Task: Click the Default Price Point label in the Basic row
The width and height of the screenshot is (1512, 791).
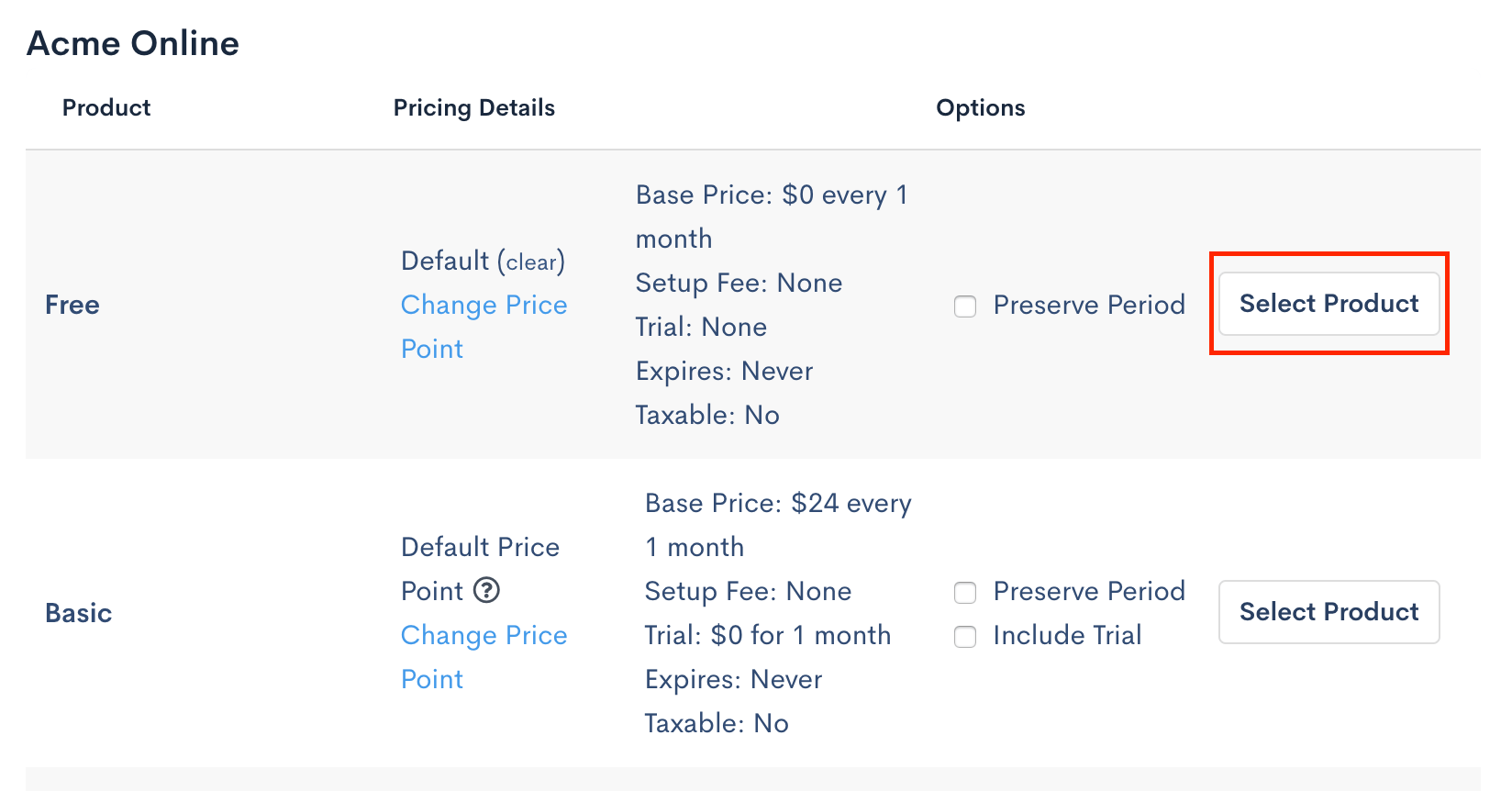Action: [x=480, y=548]
